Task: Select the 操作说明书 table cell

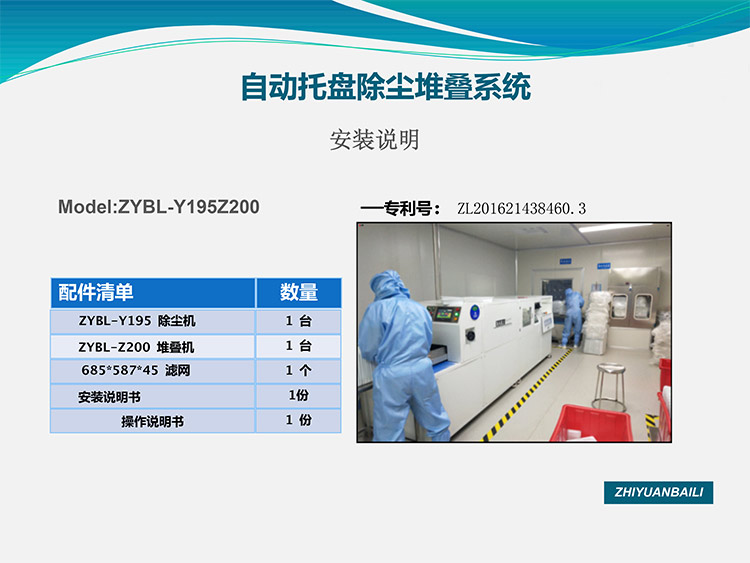Action: pyautogui.click(x=152, y=421)
